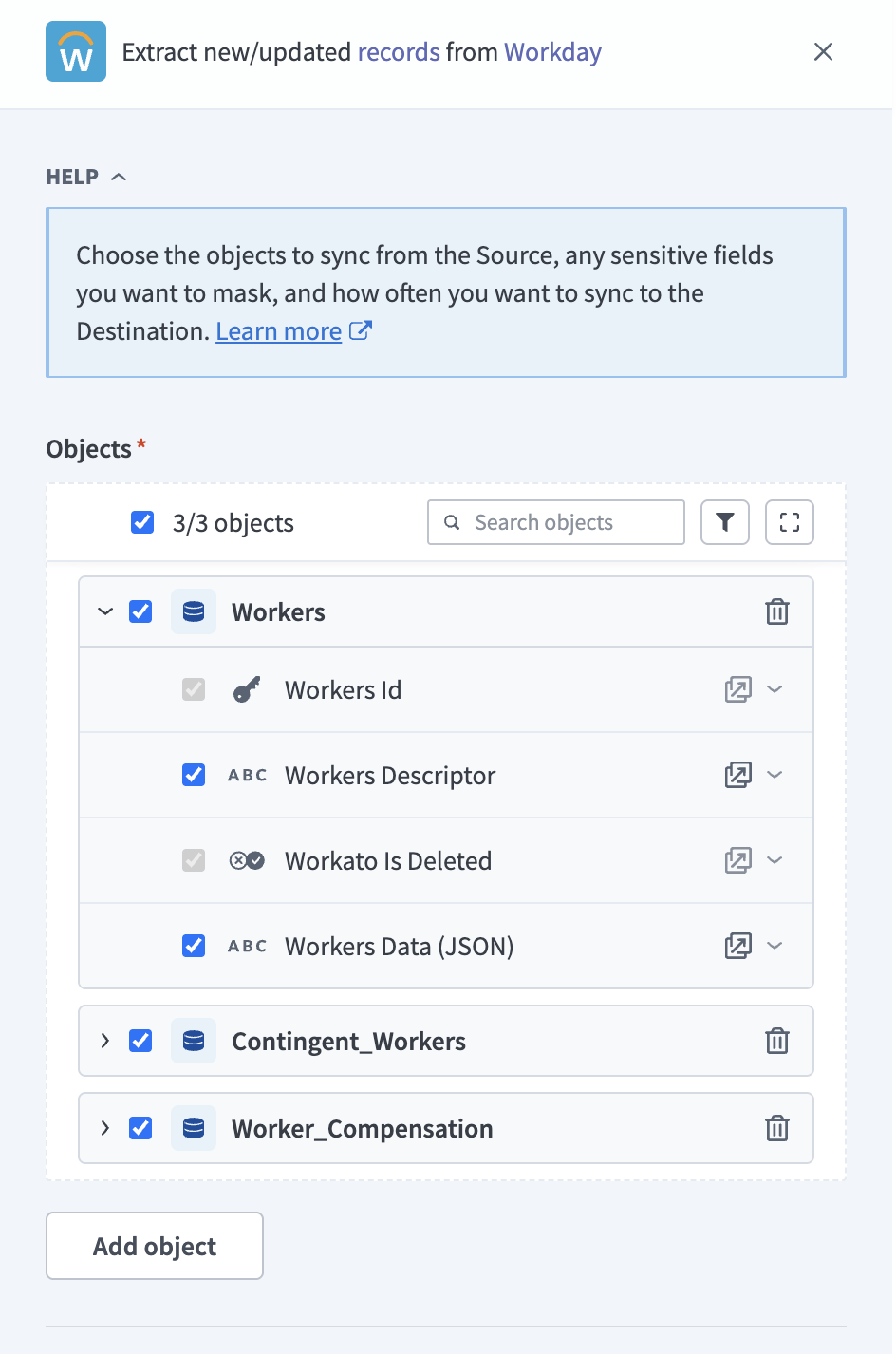
Task: Click the disabled Workers Id checkbox
Action: 194,689
